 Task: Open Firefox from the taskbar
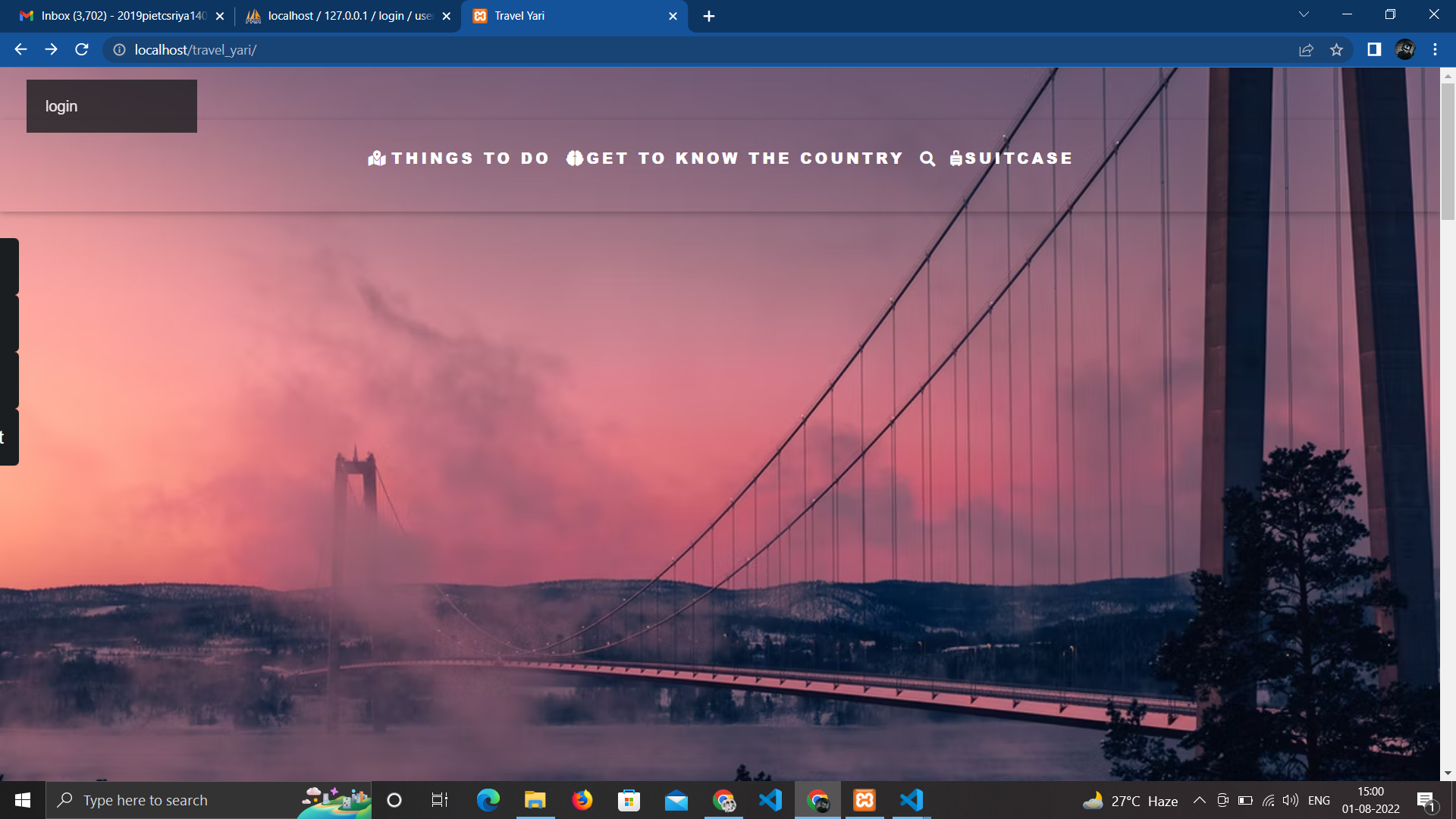pos(582,800)
